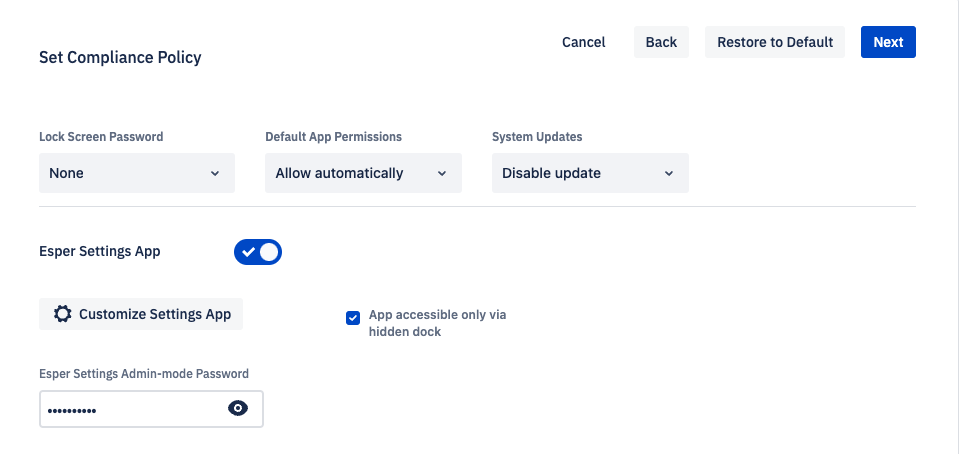Viewport: 961px width, 454px height.
Task: Turn off the Esper Settings App toggle
Action: [257, 252]
